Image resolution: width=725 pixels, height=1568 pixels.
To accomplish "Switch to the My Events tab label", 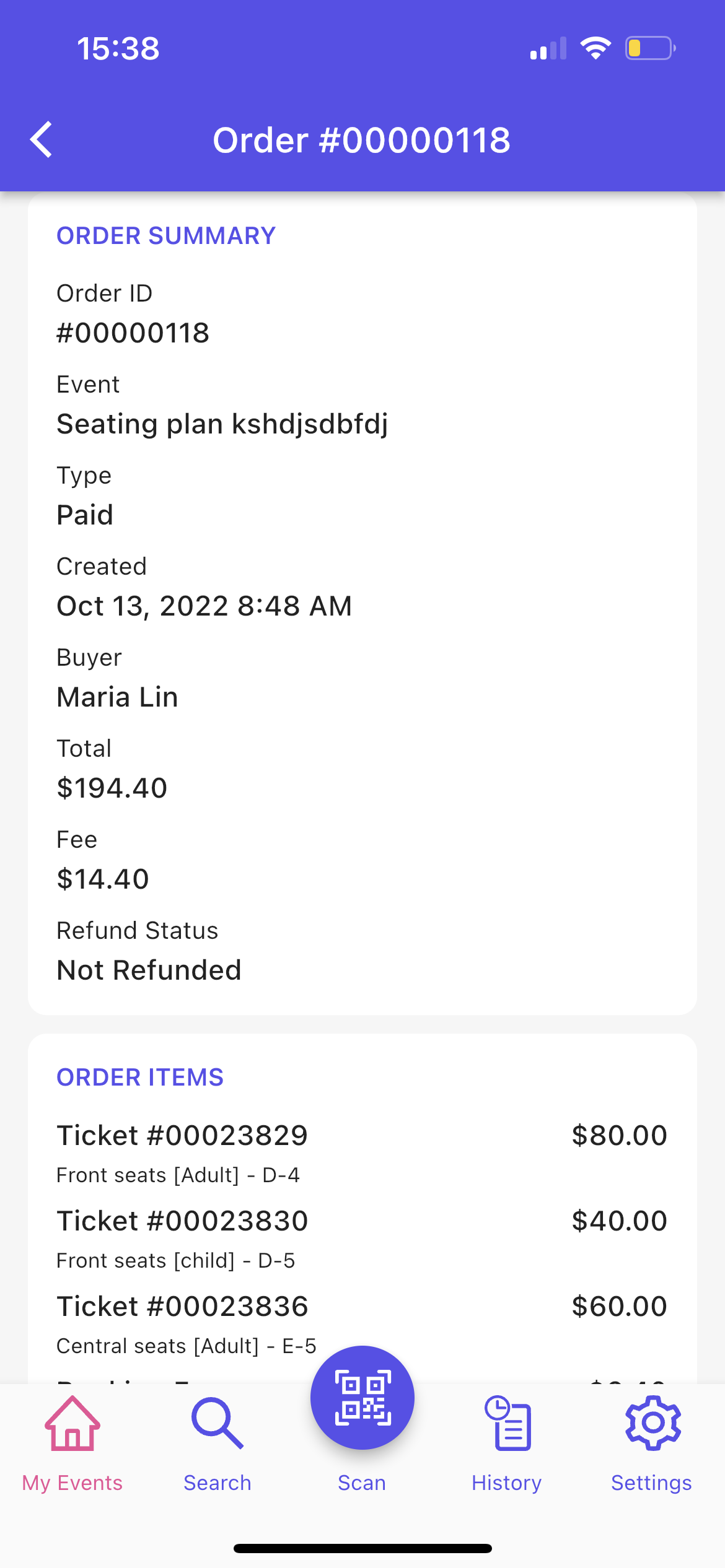I will [72, 1483].
